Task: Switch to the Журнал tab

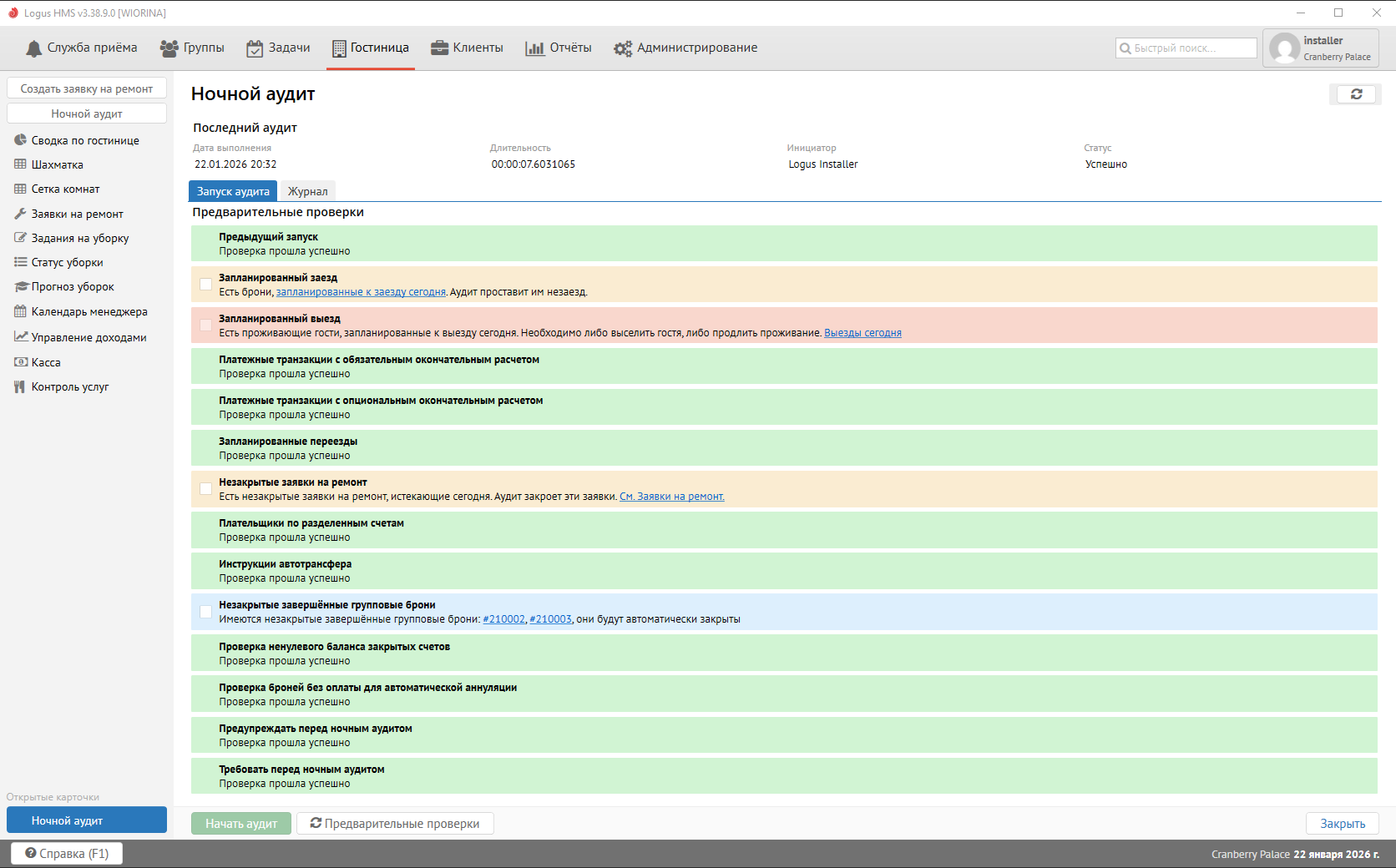Action: [307, 192]
